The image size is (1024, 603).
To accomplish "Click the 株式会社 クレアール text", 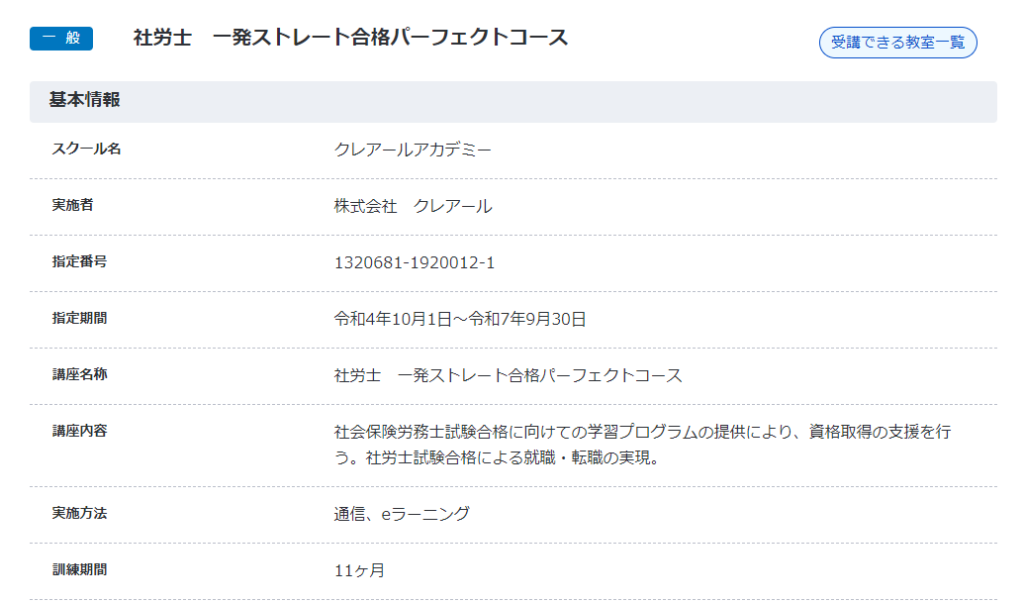I will click(x=412, y=206).
